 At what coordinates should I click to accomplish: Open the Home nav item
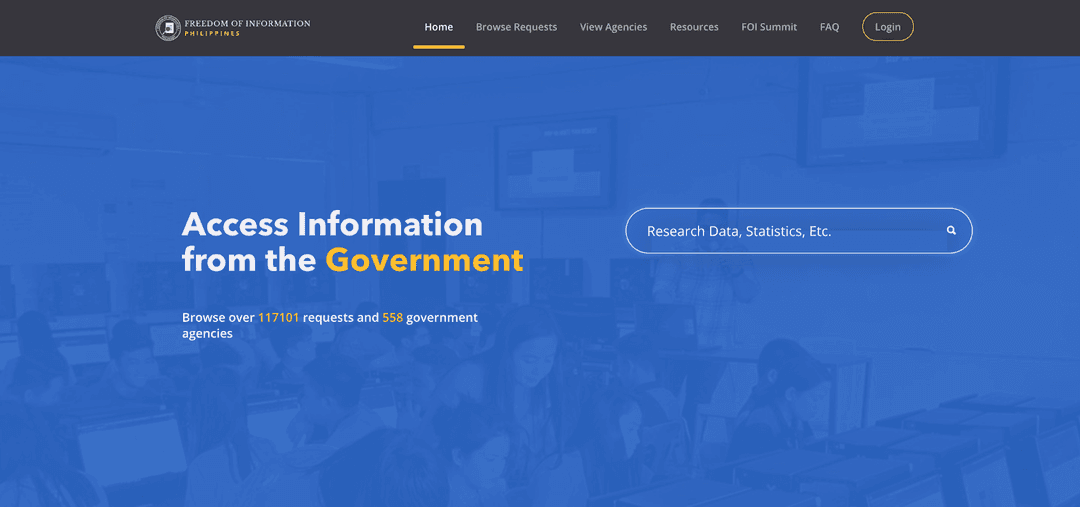pos(439,28)
